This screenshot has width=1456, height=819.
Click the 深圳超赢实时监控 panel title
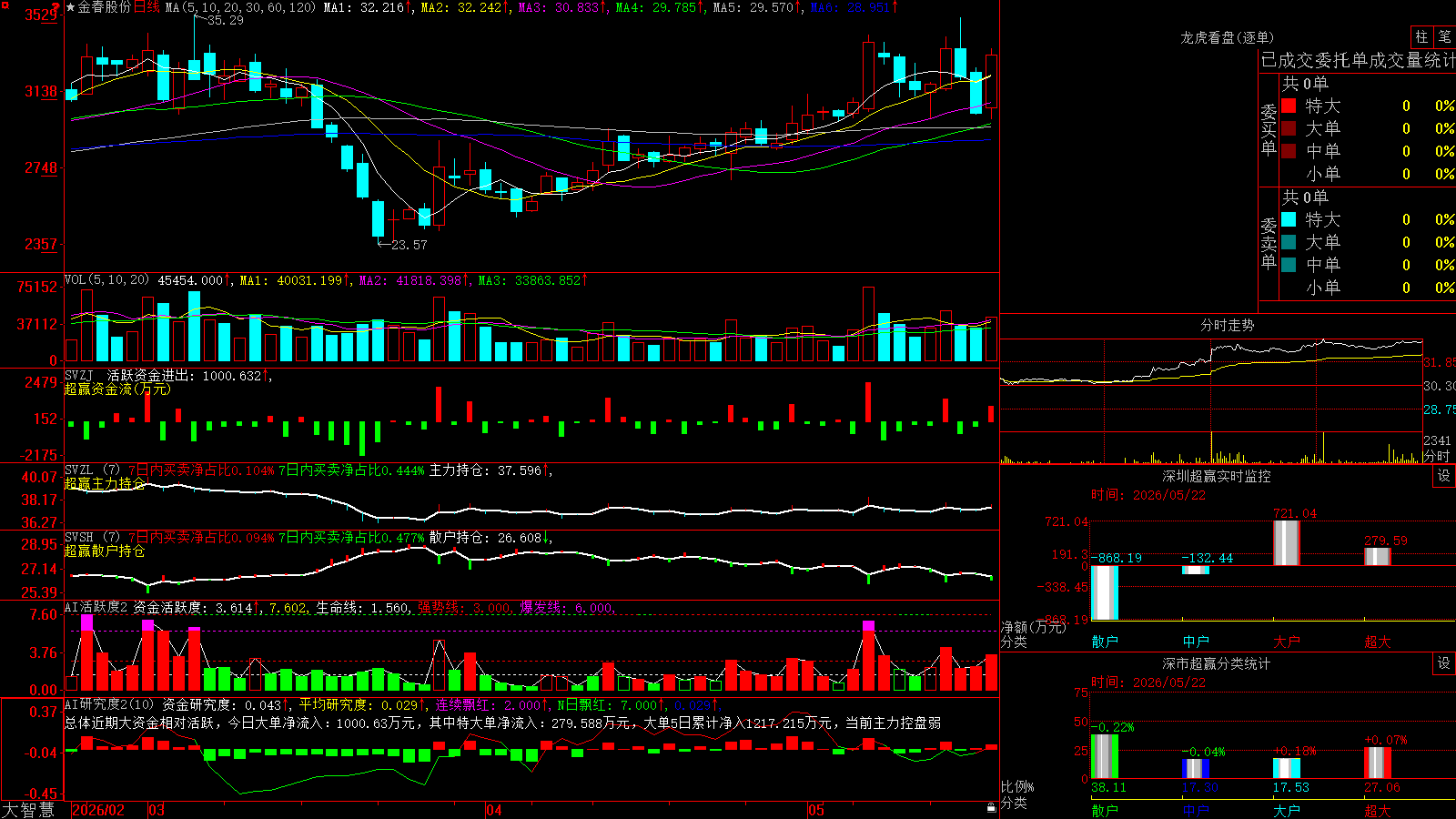[x=1217, y=476]
